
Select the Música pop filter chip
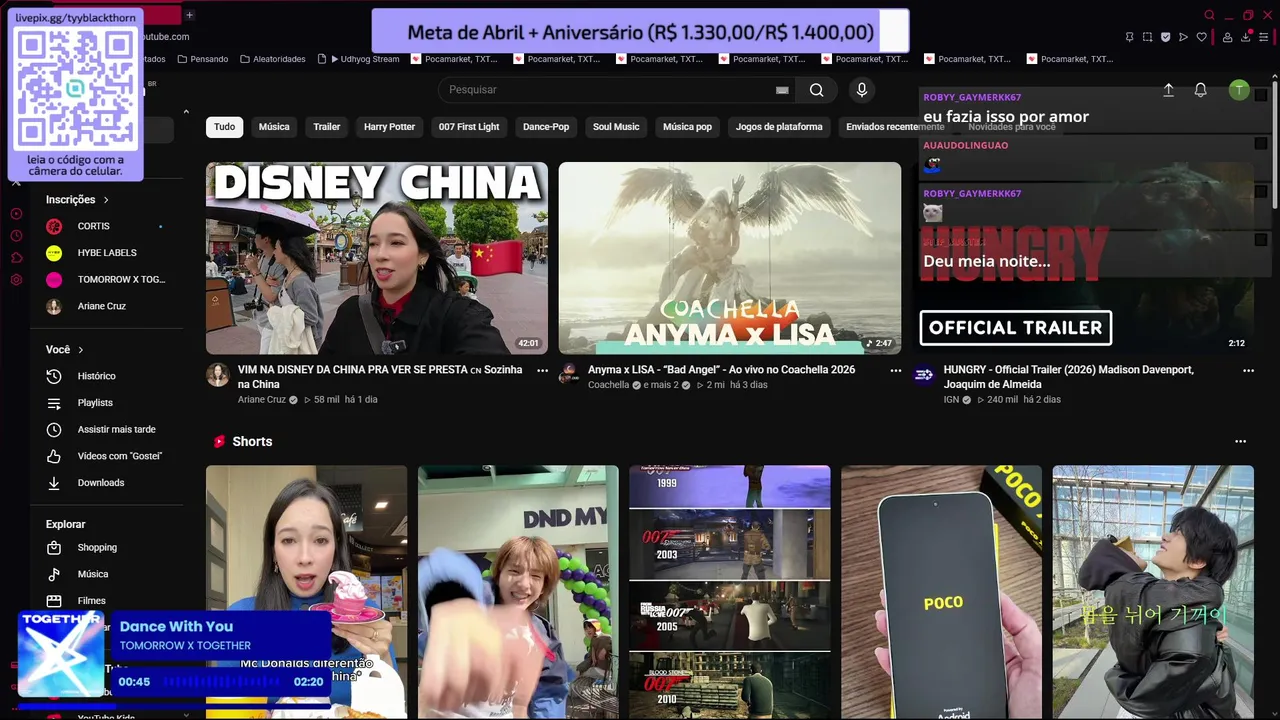coord(687,127)
